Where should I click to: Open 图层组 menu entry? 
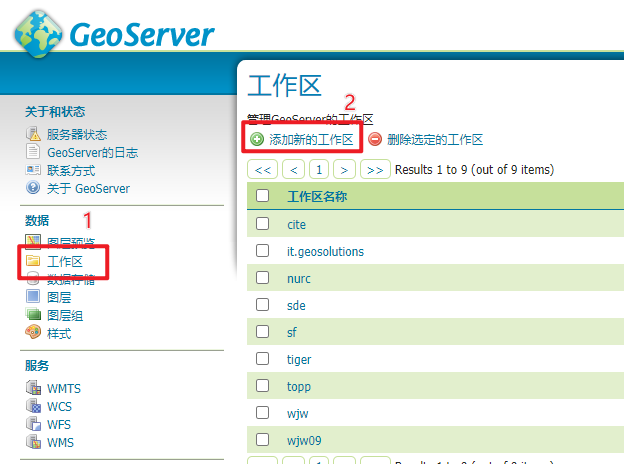[x=65, y=316]
